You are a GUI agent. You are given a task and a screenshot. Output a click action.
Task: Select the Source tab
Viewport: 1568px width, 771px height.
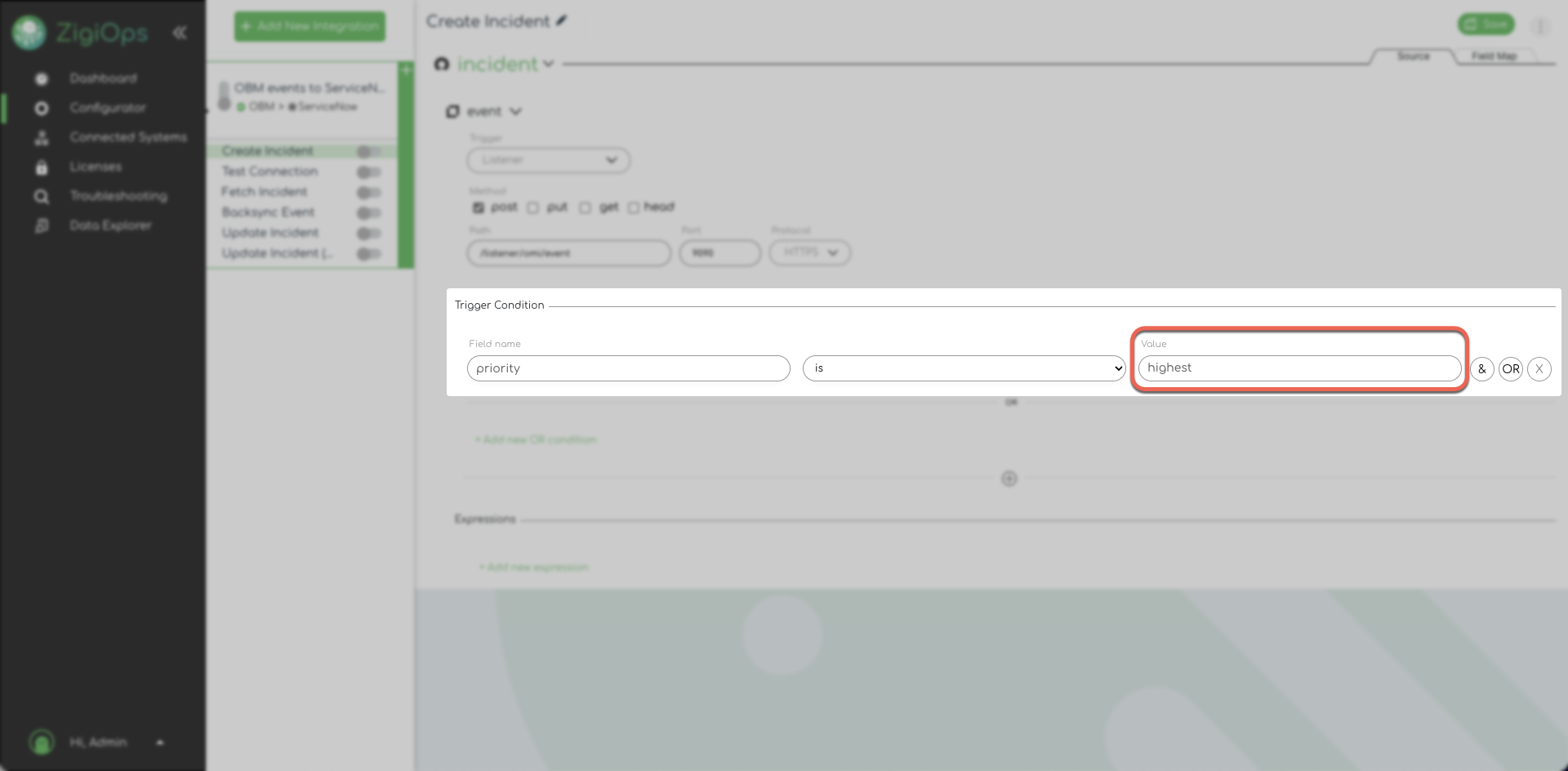click(1413, 56)
